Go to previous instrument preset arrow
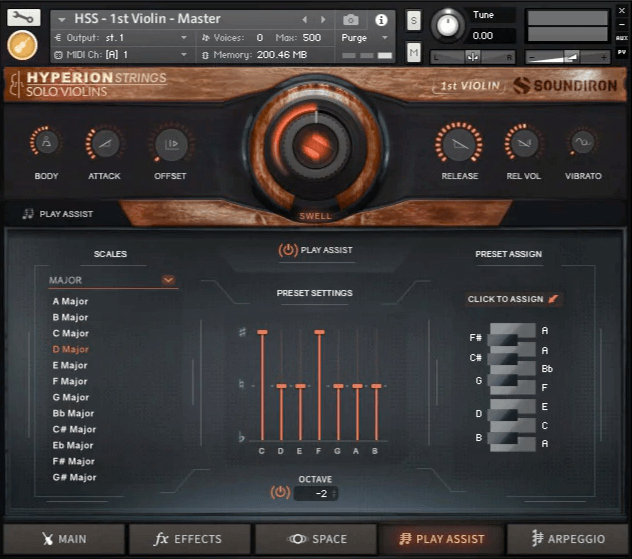 click(305, 19)
